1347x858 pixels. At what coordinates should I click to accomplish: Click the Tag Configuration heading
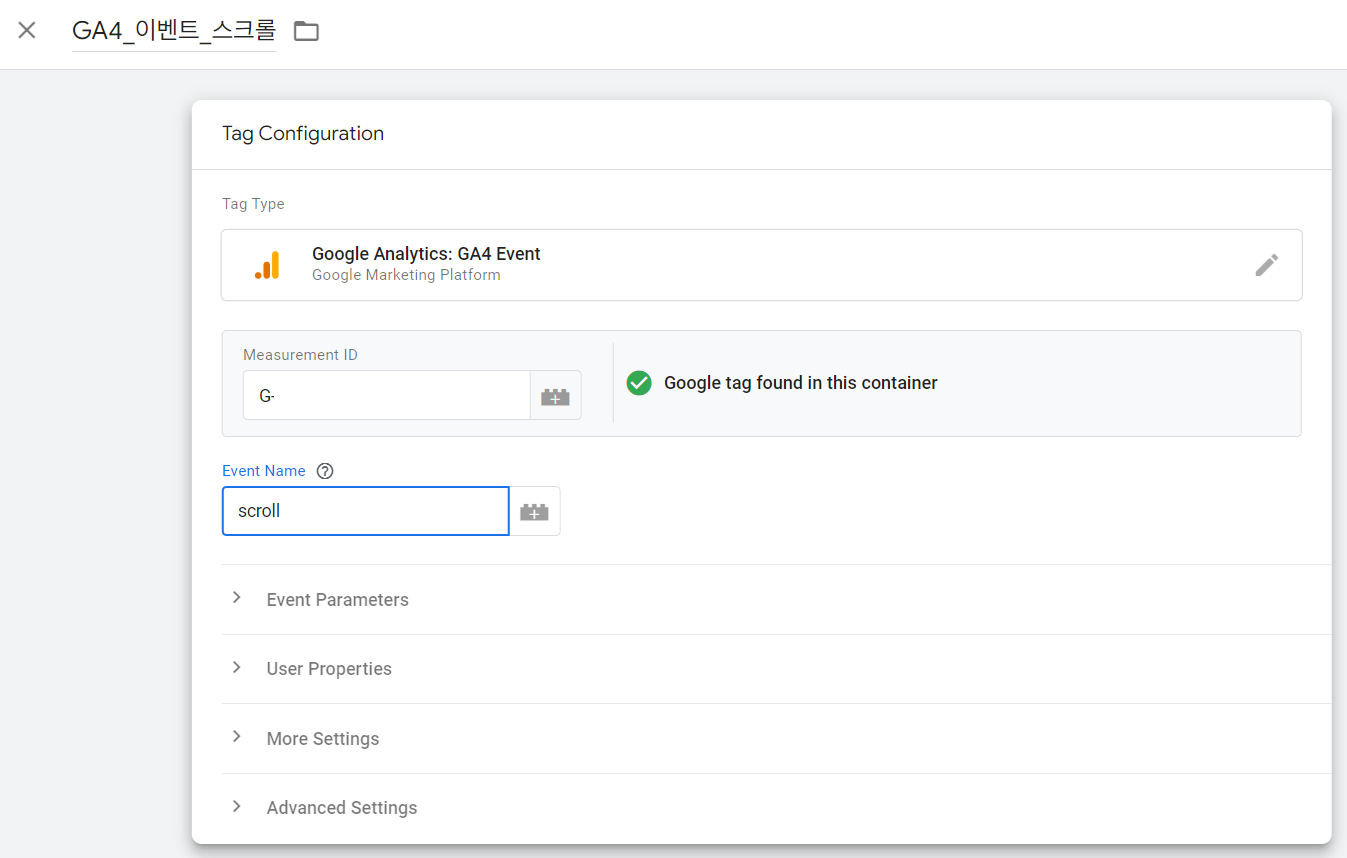(x=303, y=133)
